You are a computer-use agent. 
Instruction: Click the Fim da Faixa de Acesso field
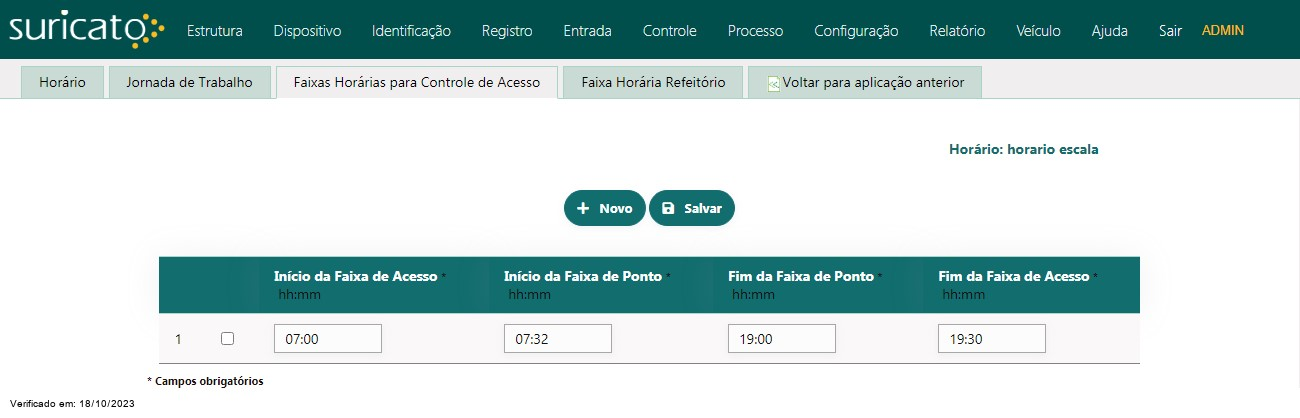click(992, 339)
